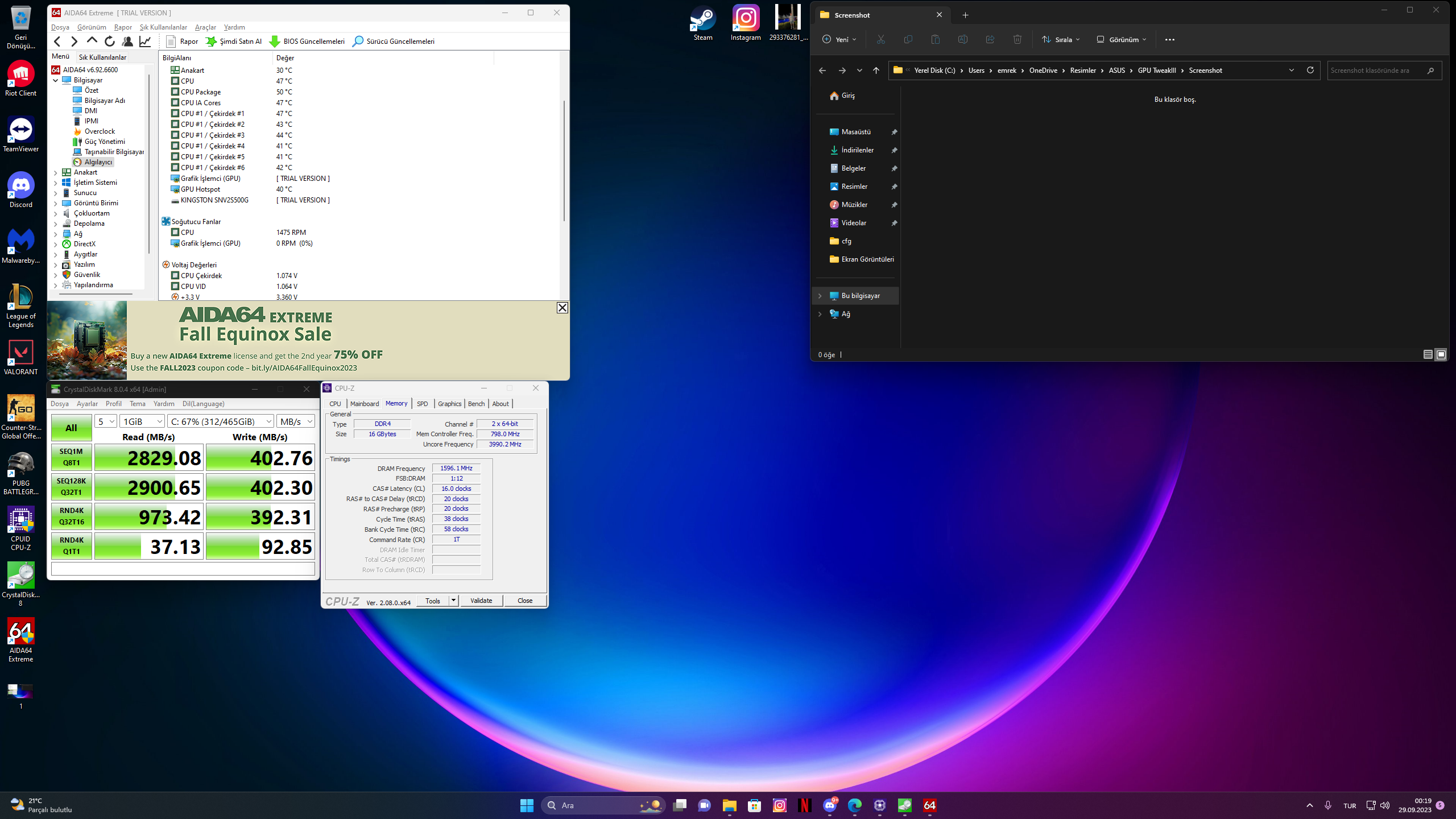Close the AIDA64 Fall Equinox ad banner

(x=562, y=308)
